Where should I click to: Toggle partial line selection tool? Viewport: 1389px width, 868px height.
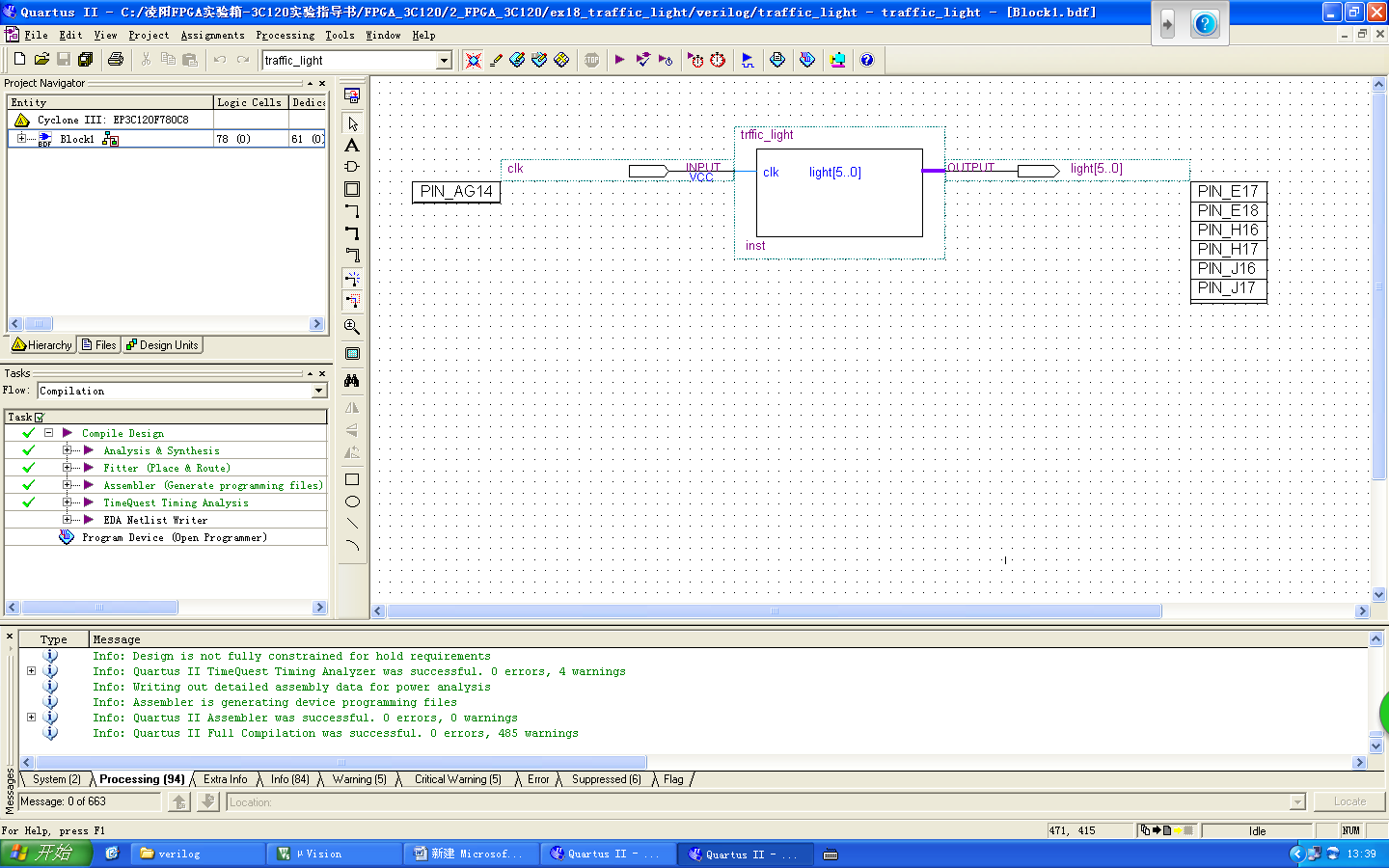(x=352, y=301)
